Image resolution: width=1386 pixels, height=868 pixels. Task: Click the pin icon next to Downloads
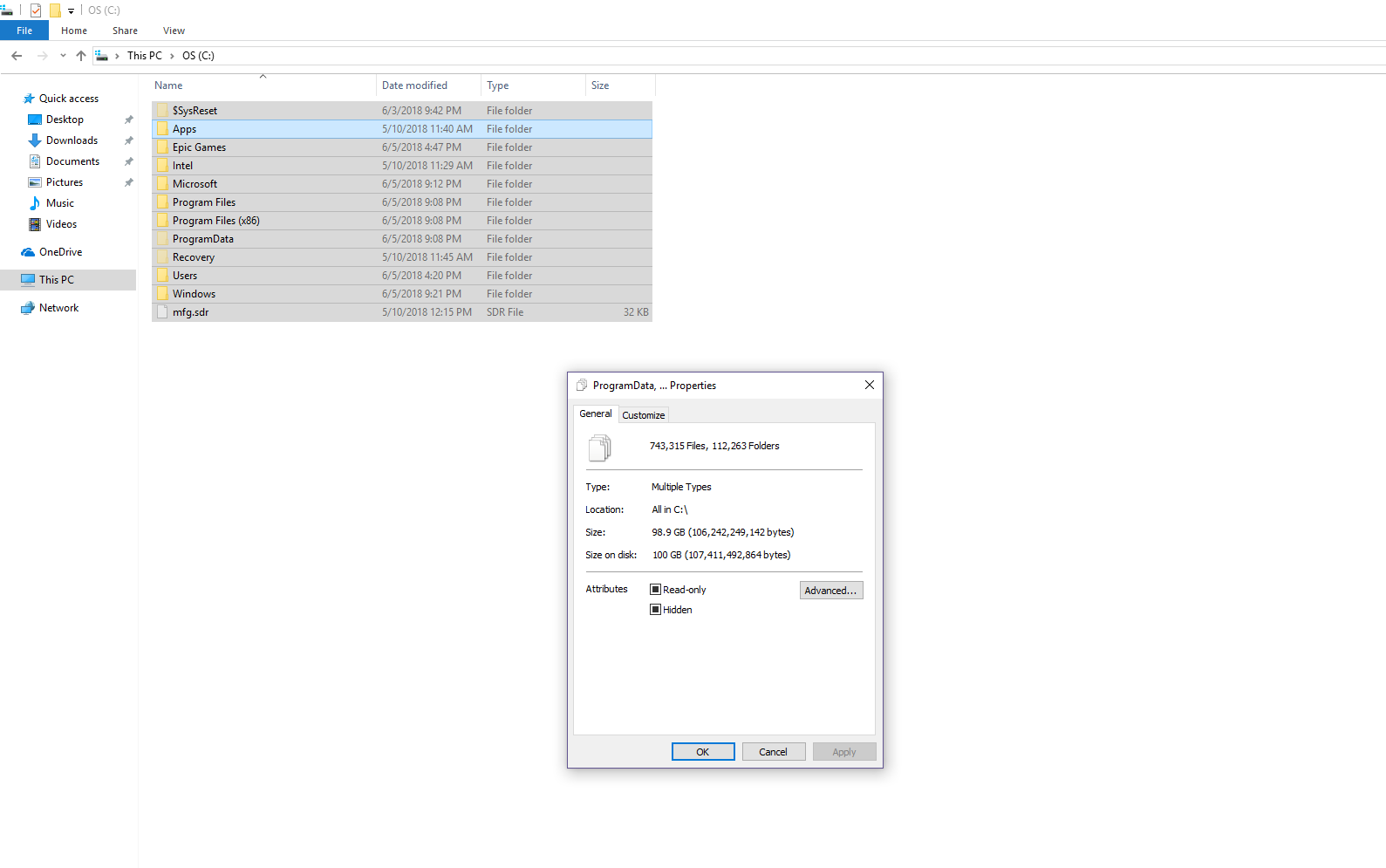coord(128,140)
